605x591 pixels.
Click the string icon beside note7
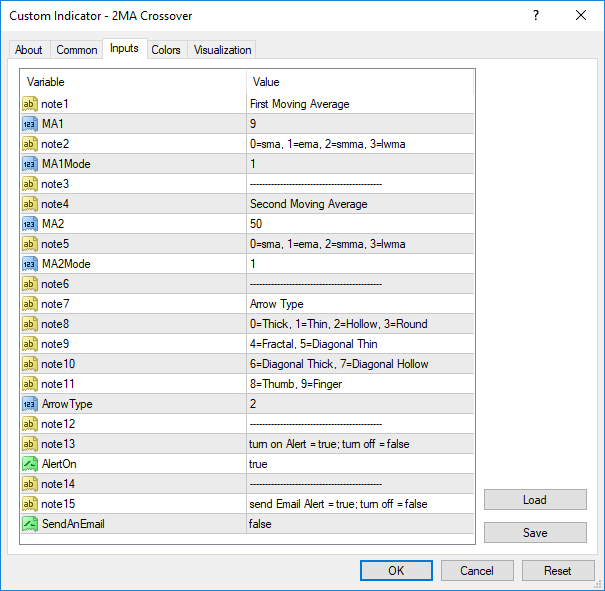click(x=30, y=304)
